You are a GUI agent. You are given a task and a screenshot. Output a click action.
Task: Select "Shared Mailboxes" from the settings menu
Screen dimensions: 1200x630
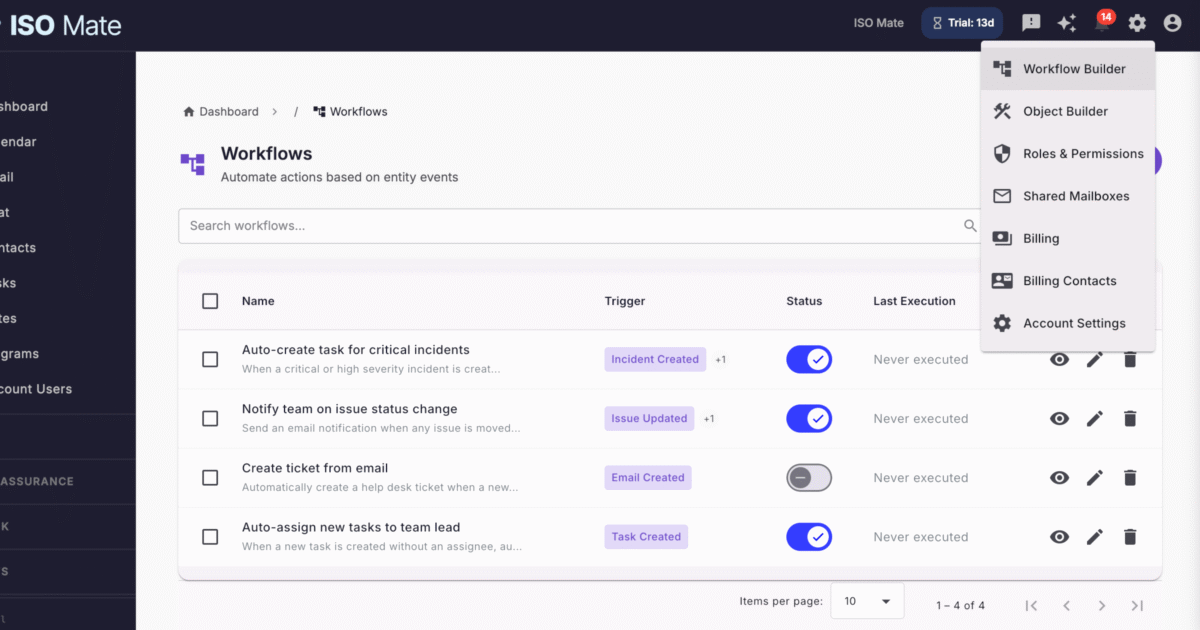[1075, 195]
